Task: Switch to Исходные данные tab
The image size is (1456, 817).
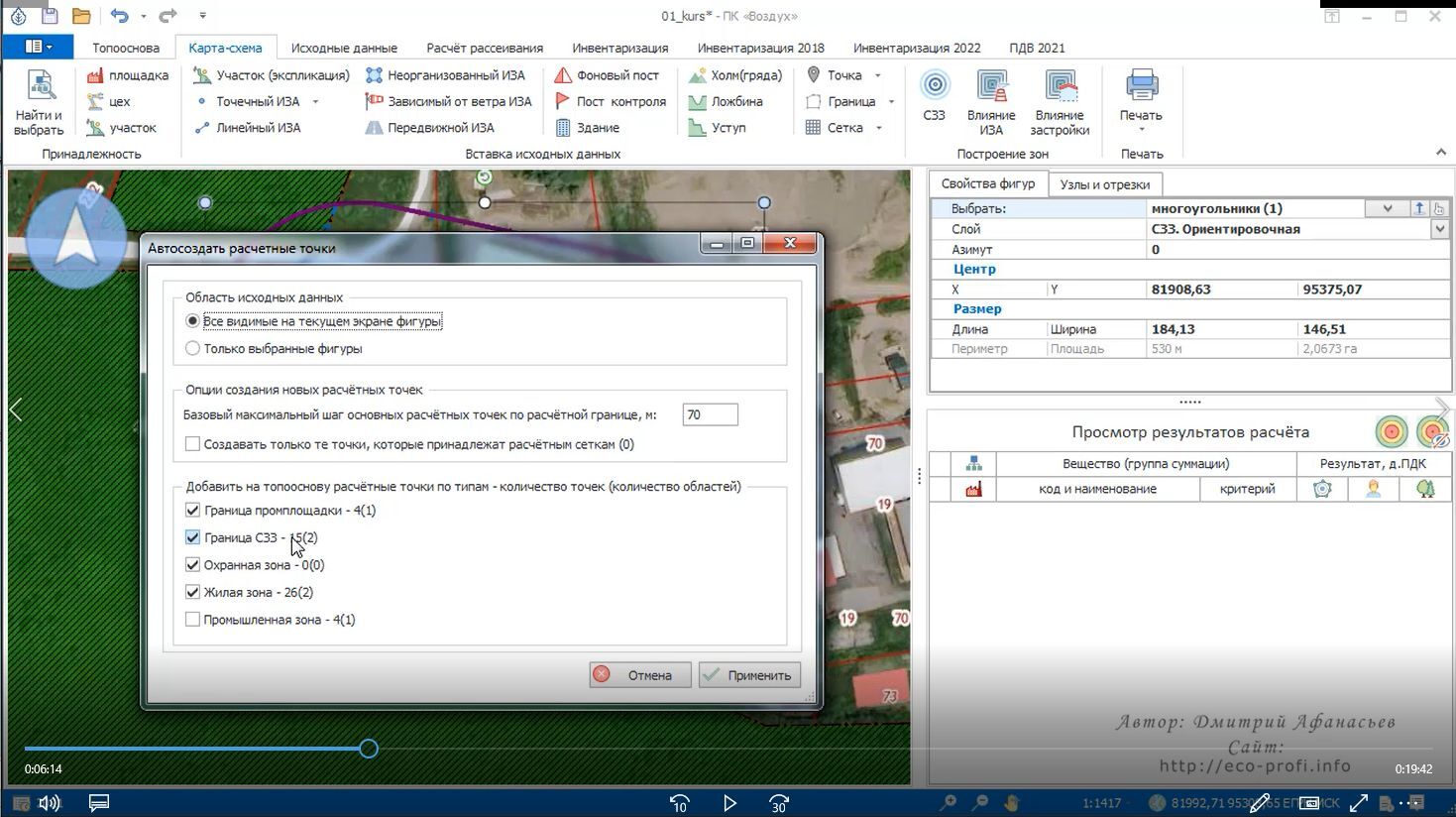Action: (344, 48)
